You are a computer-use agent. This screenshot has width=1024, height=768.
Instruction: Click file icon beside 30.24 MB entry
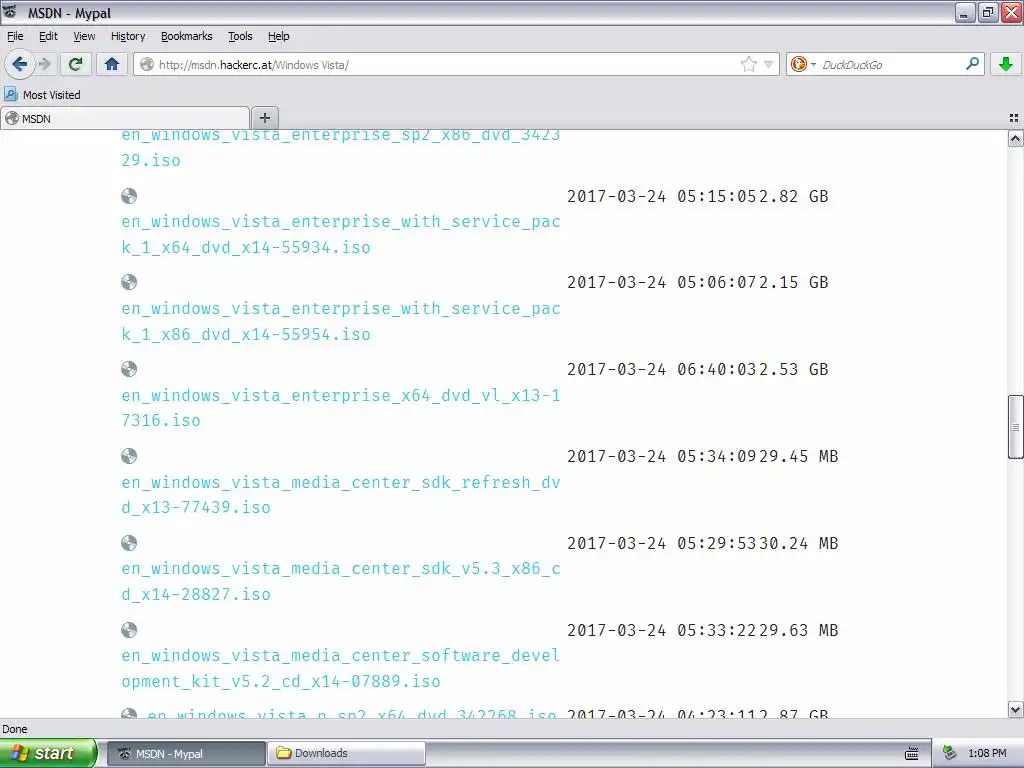(x=129, y=543)
